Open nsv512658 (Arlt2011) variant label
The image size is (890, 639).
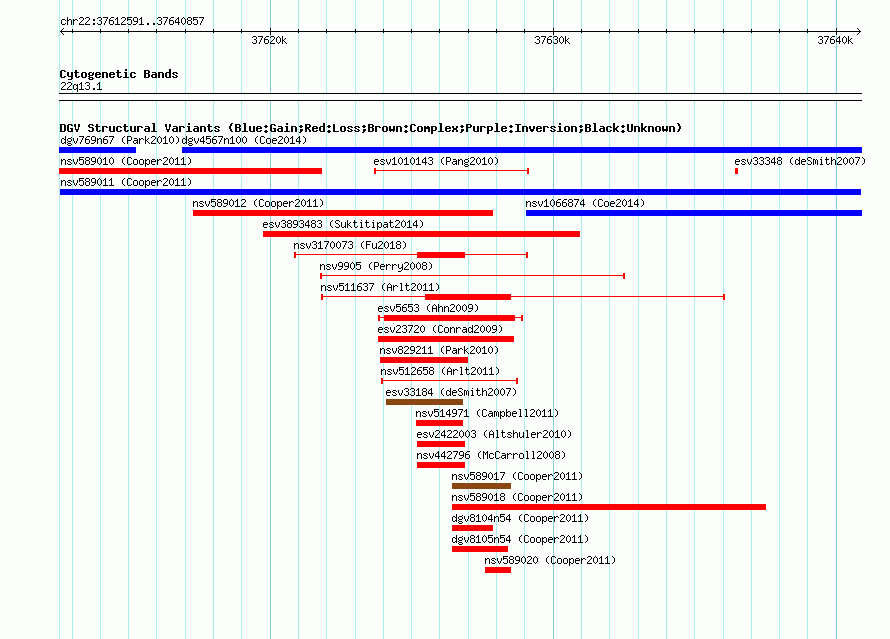(440, 371)
